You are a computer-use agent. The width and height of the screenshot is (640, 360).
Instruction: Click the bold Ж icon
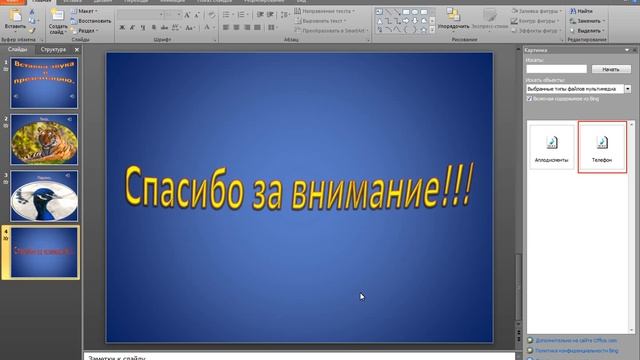point(122,28)
